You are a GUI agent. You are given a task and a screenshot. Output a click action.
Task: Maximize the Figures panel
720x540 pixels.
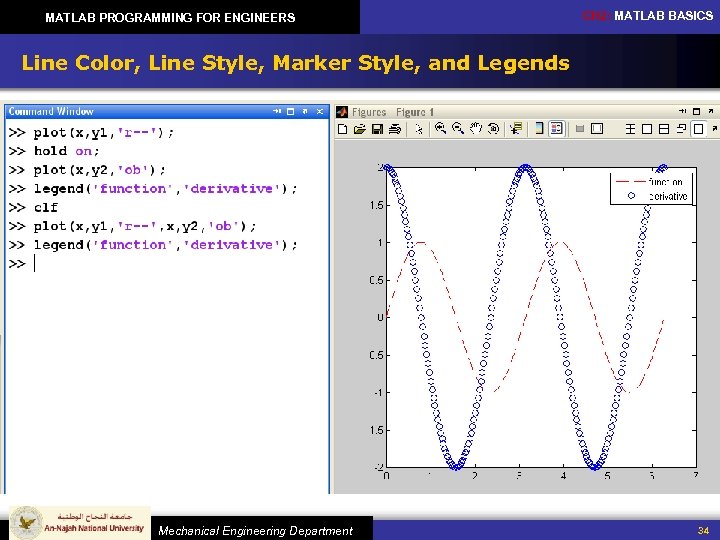point(697,112)
